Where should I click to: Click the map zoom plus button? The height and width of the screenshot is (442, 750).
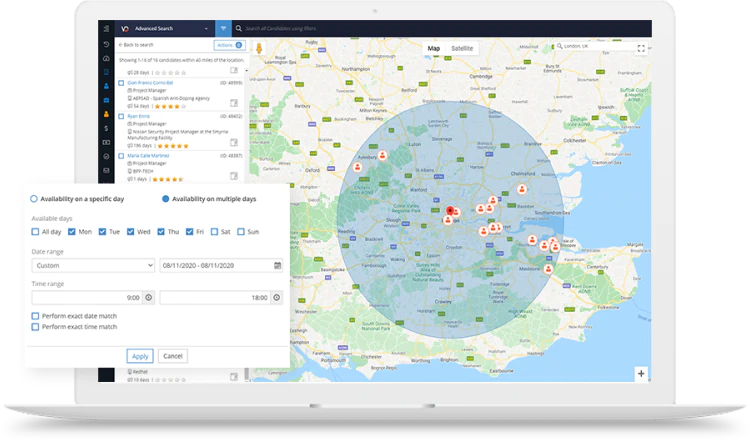click(641, 374)
